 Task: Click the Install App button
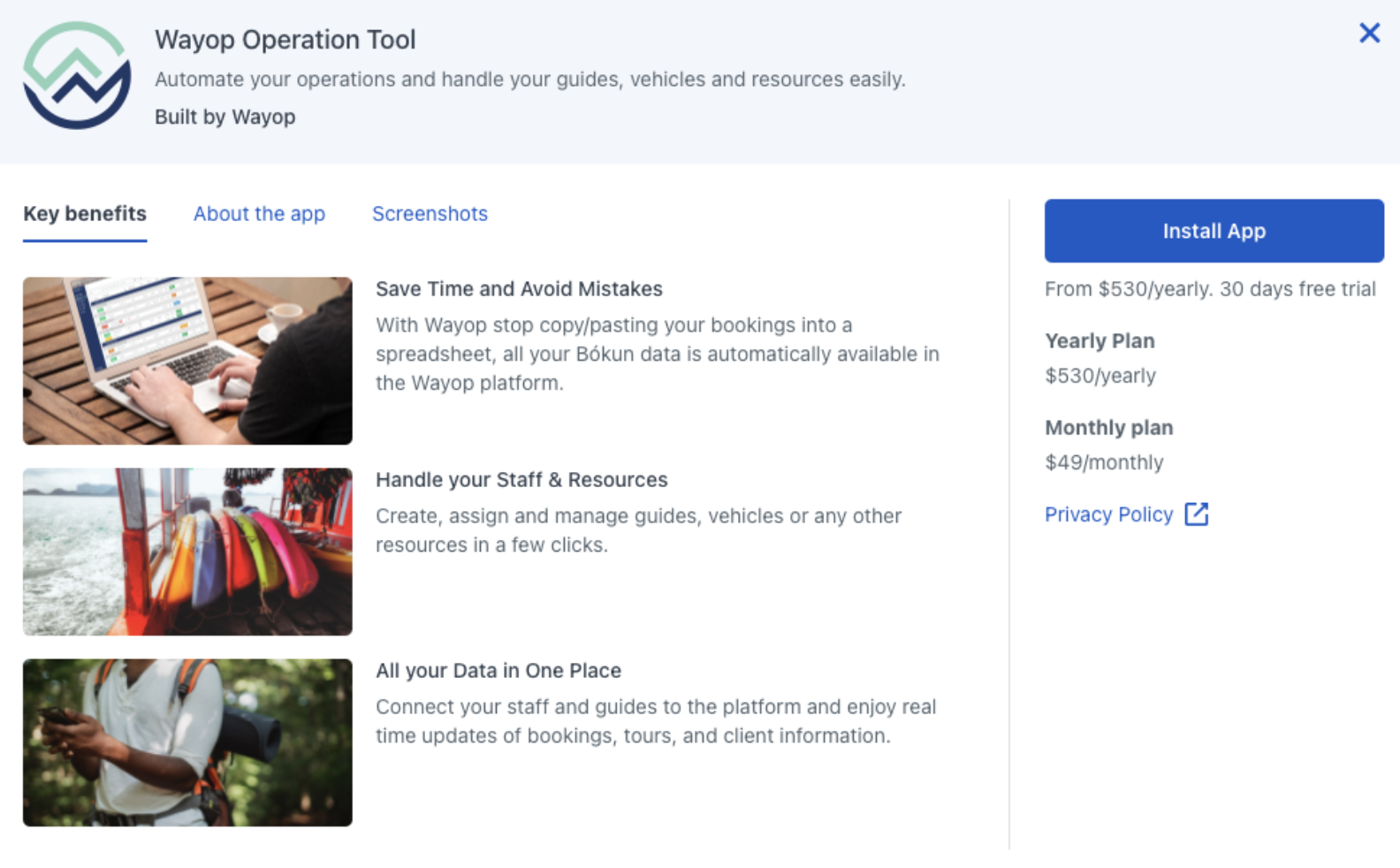tap(1214, 231)
